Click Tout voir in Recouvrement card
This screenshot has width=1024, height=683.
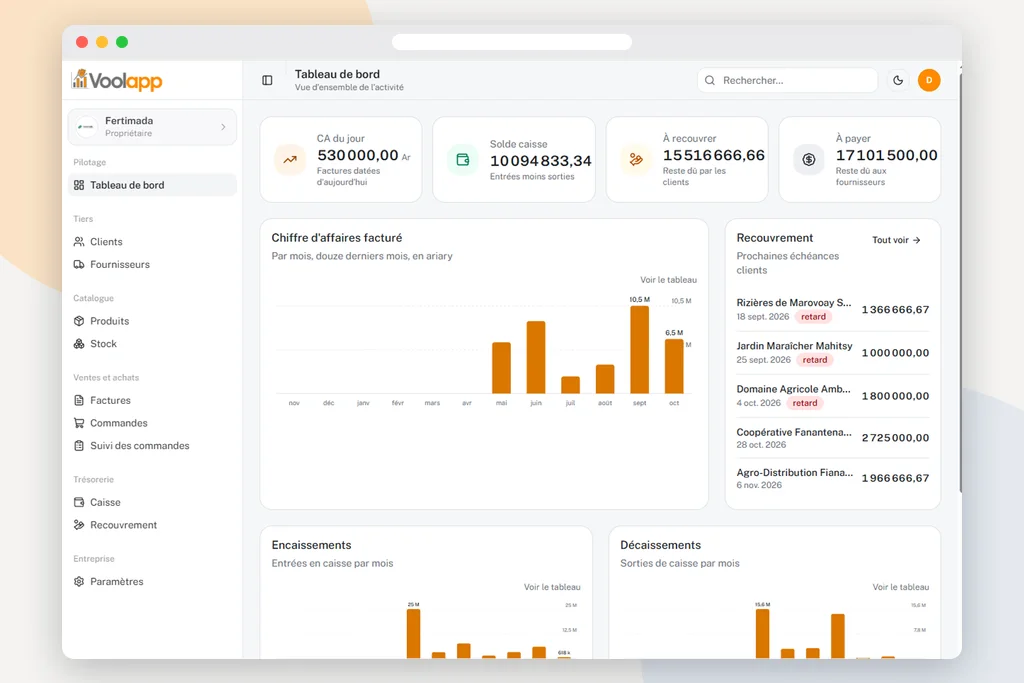[896, 240]
